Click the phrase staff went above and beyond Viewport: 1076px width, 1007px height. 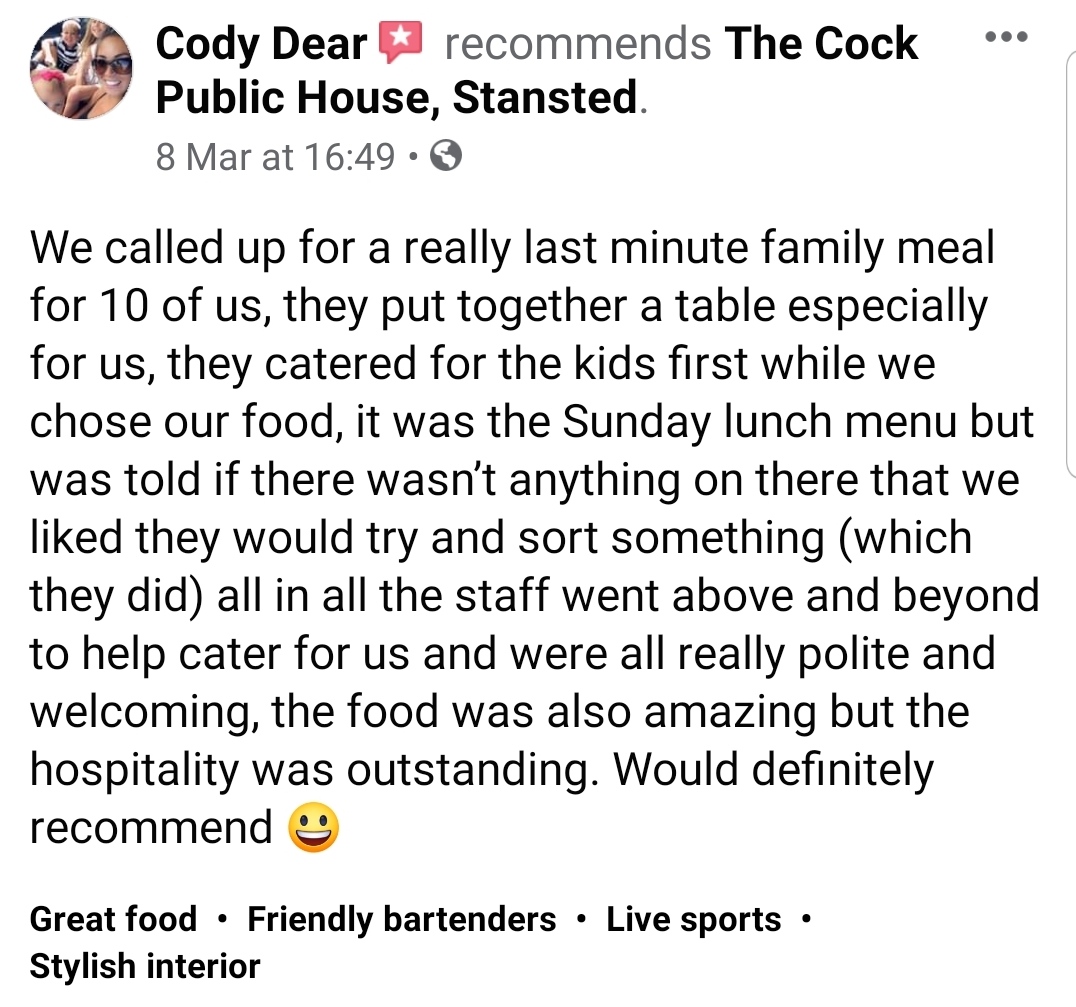pyautogui.click(x=747, y=594)
